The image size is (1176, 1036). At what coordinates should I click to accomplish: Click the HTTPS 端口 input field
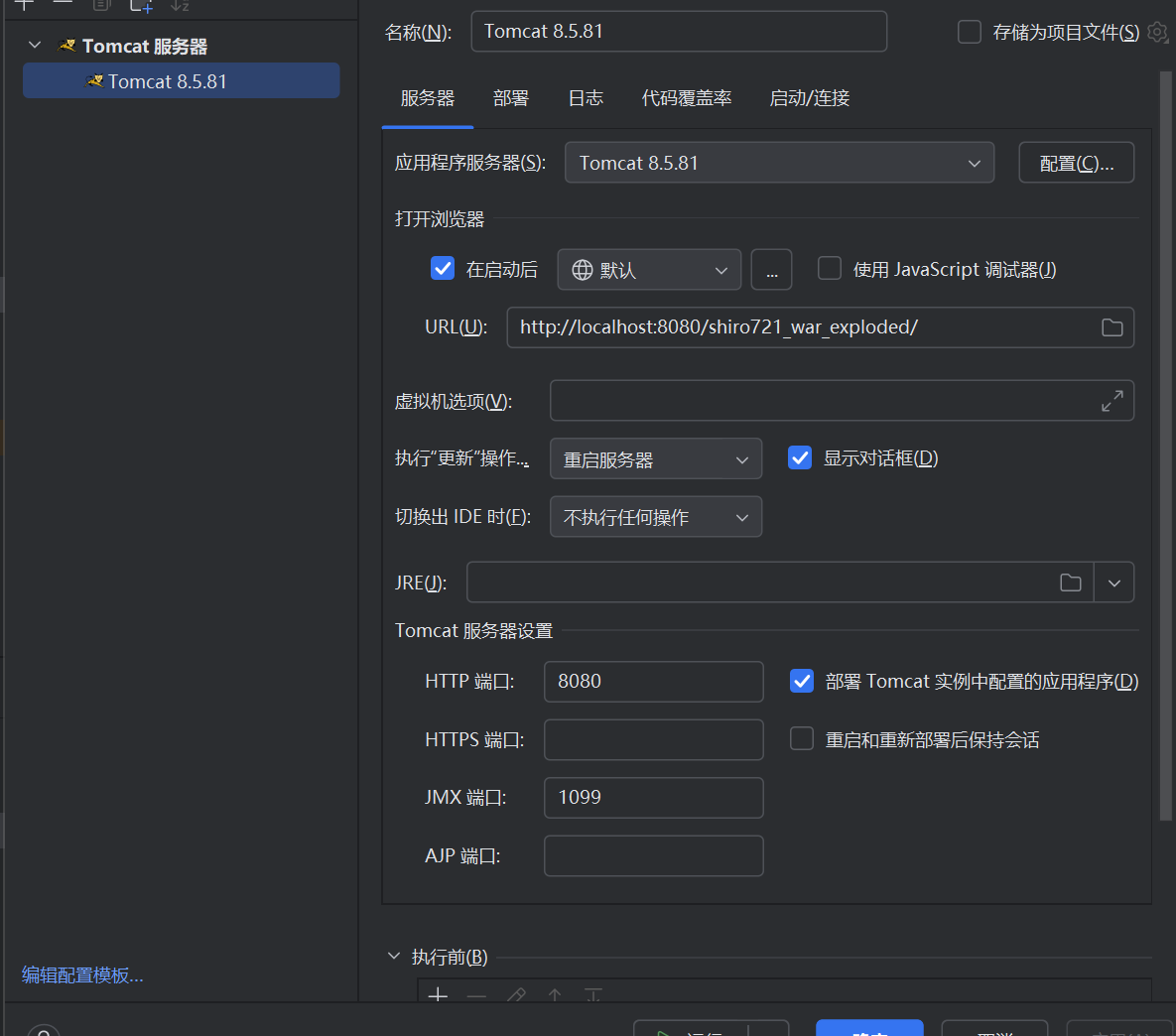[653, 740]
